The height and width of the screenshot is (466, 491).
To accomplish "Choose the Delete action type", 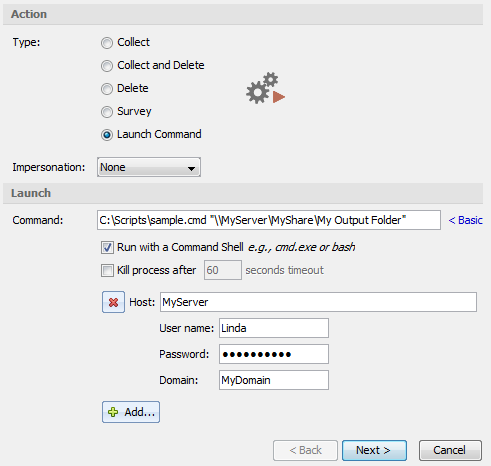I will tap(107, 89).
